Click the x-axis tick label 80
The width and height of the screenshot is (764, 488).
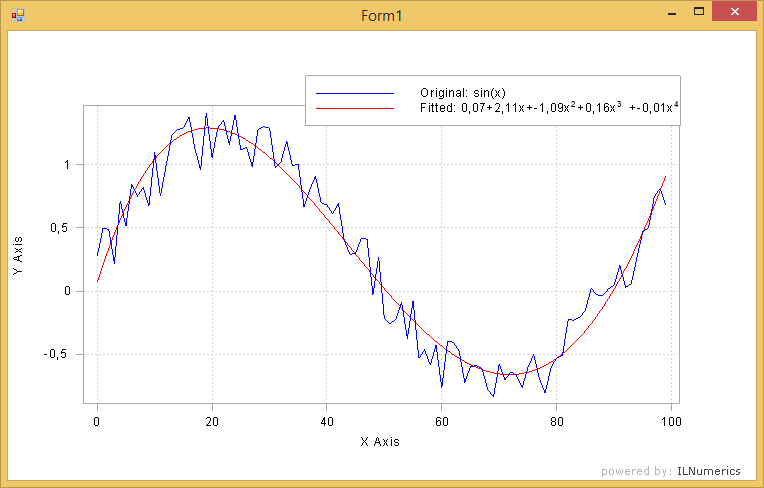pyautogui.click(x=556, y=422)
